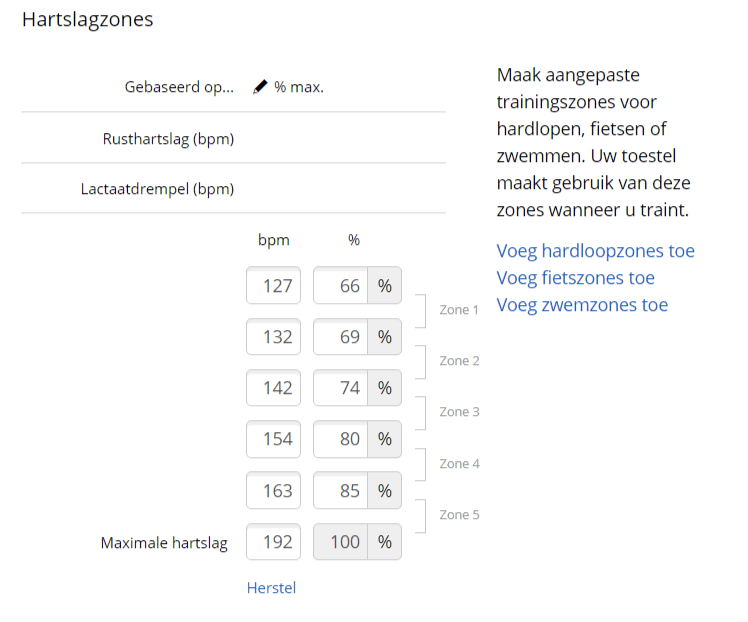The width and height of the screenshot is (748, 622).
Task: Click the 69 percent input field
Action: (341, 337)
